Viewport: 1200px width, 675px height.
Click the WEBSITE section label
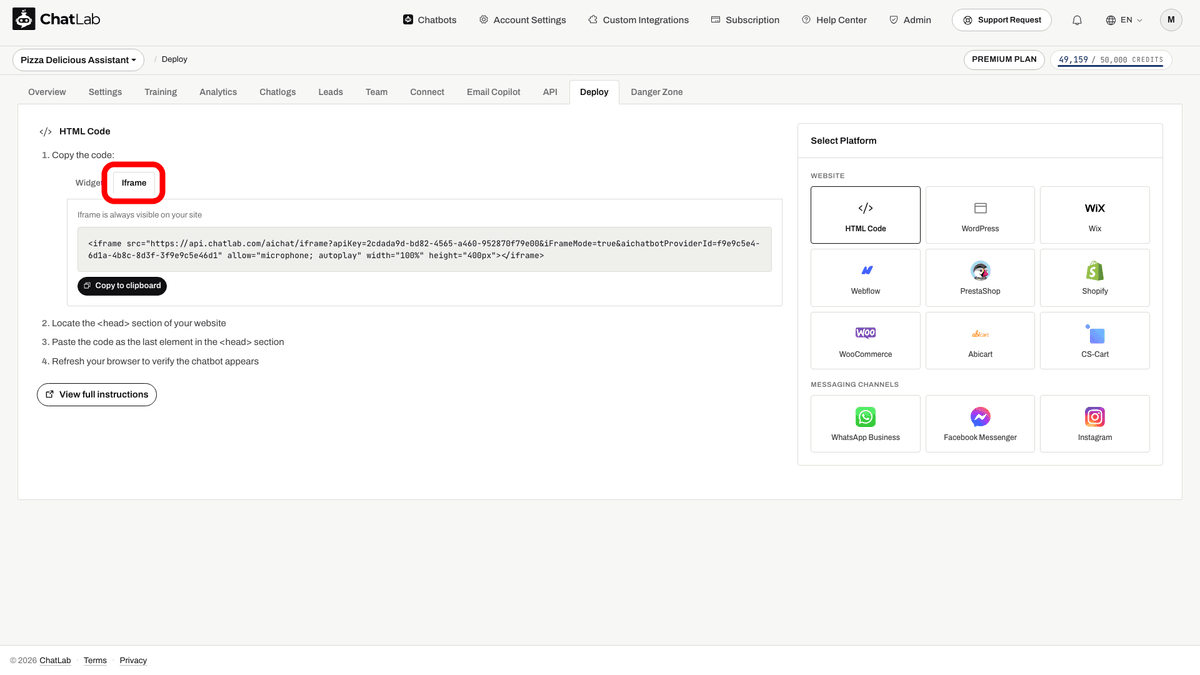pos(828,176)
